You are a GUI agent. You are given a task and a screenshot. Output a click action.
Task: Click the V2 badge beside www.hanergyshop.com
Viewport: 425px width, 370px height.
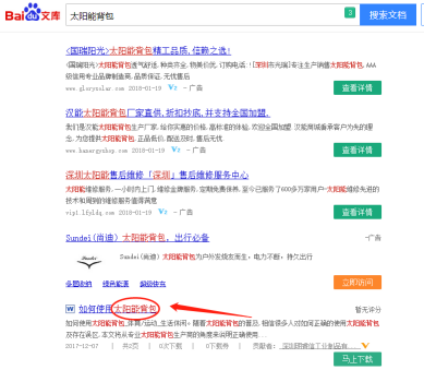pos(176,150)
